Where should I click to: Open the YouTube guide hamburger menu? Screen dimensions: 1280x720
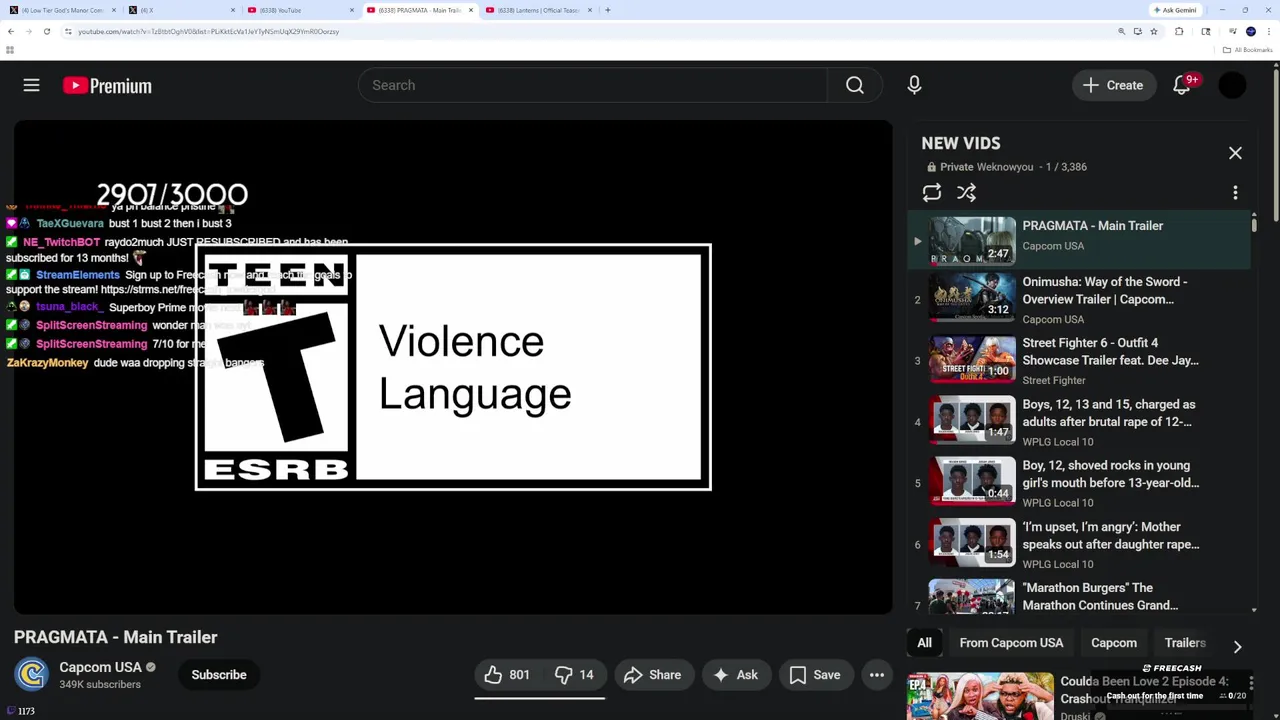pos(32,86)
